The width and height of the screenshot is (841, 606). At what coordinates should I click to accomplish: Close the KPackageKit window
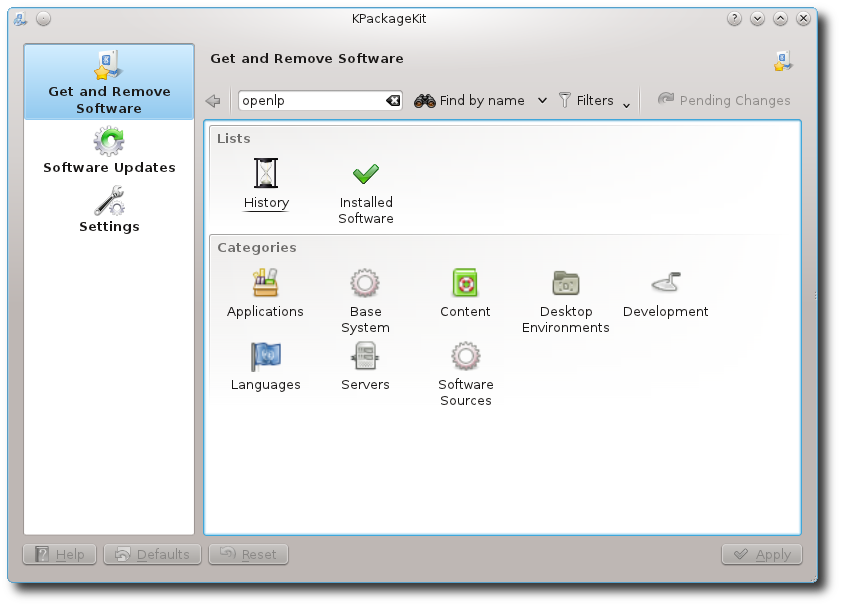point(803,19)
